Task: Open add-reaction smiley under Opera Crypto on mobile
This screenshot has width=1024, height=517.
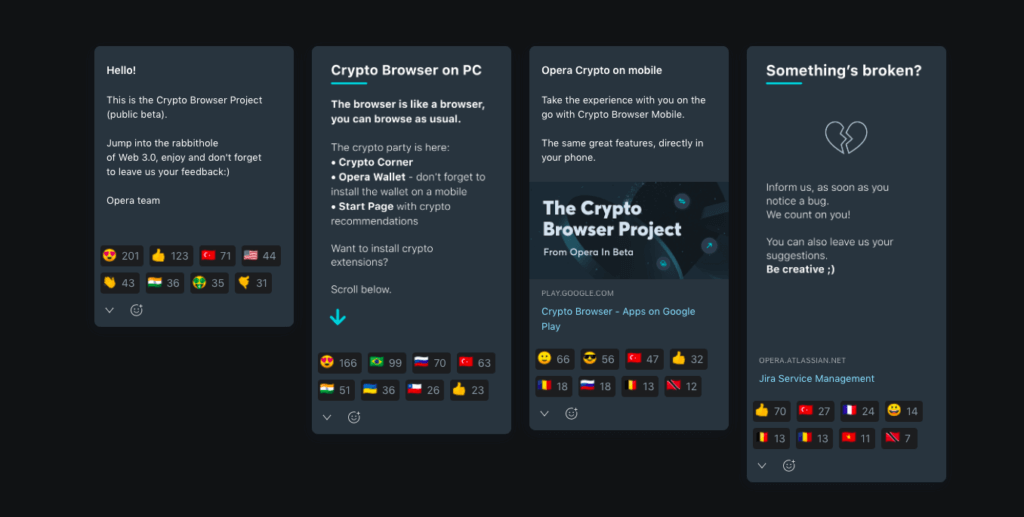Action: coord(571,413)
